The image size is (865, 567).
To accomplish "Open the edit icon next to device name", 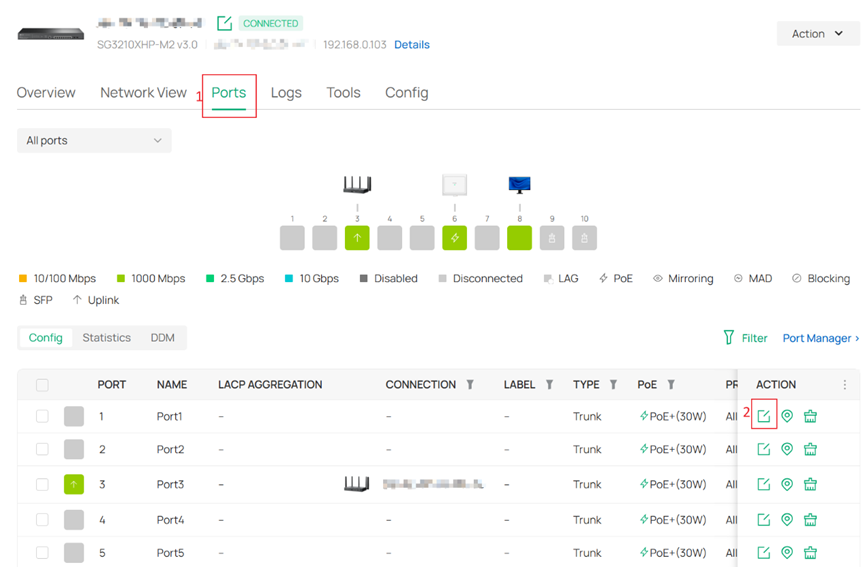I will (224, 23).
